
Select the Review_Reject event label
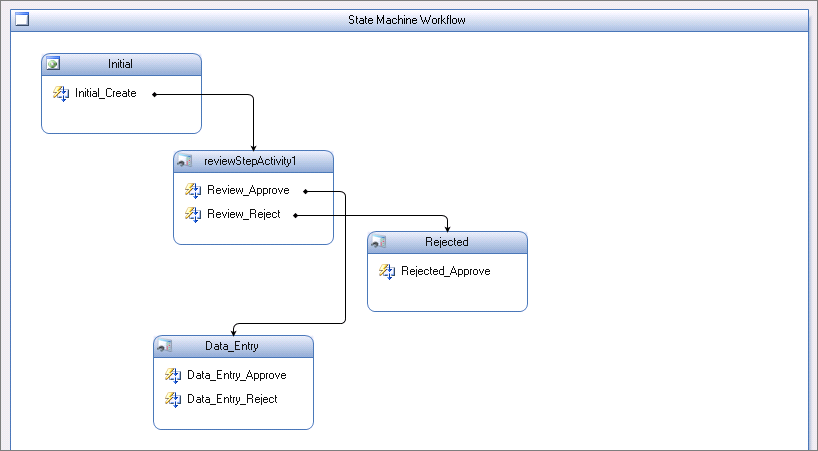pyautogui.click(x=244, y=214)
